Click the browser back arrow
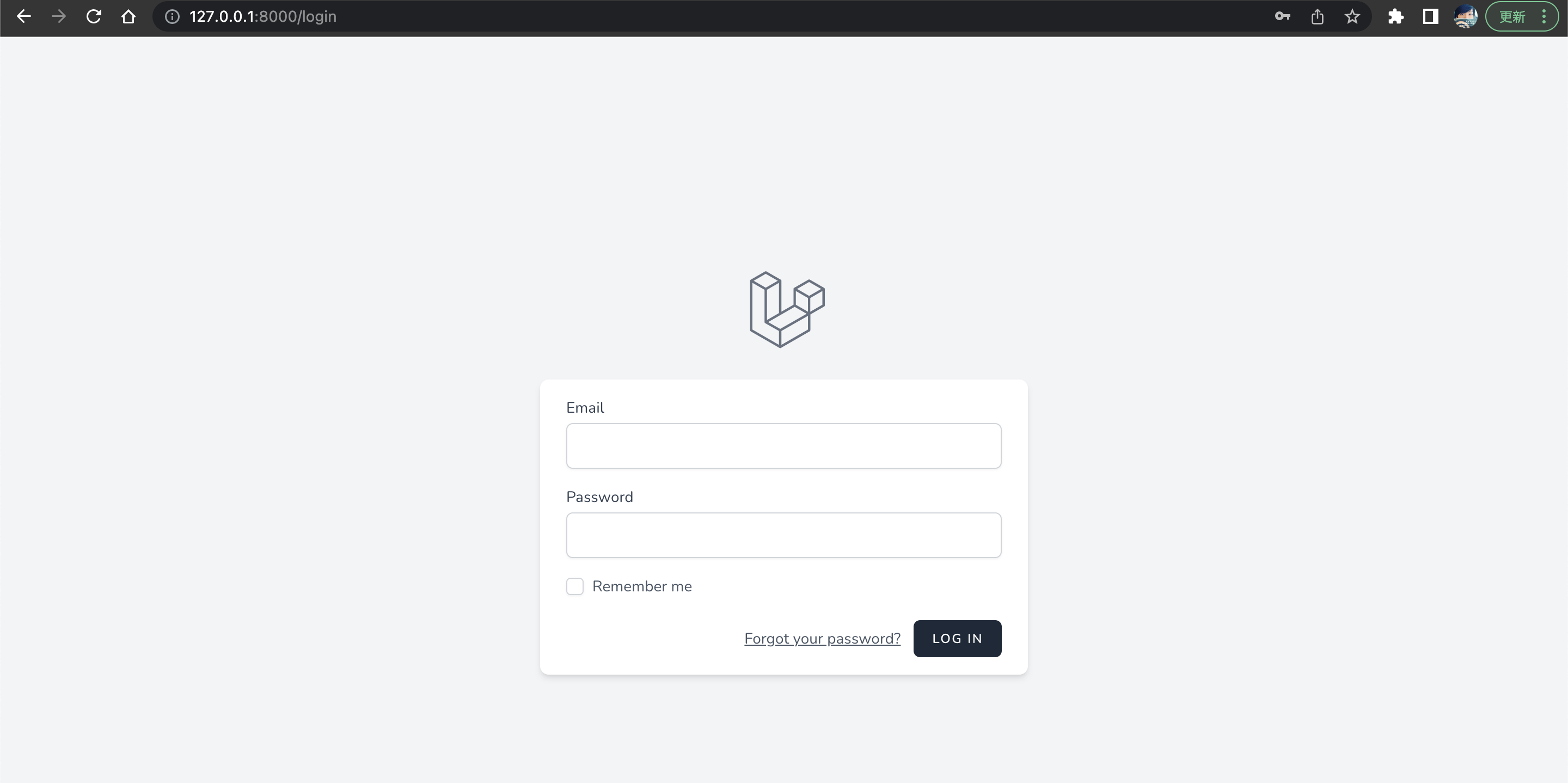The image size is (1568, 783). (24, 16)
